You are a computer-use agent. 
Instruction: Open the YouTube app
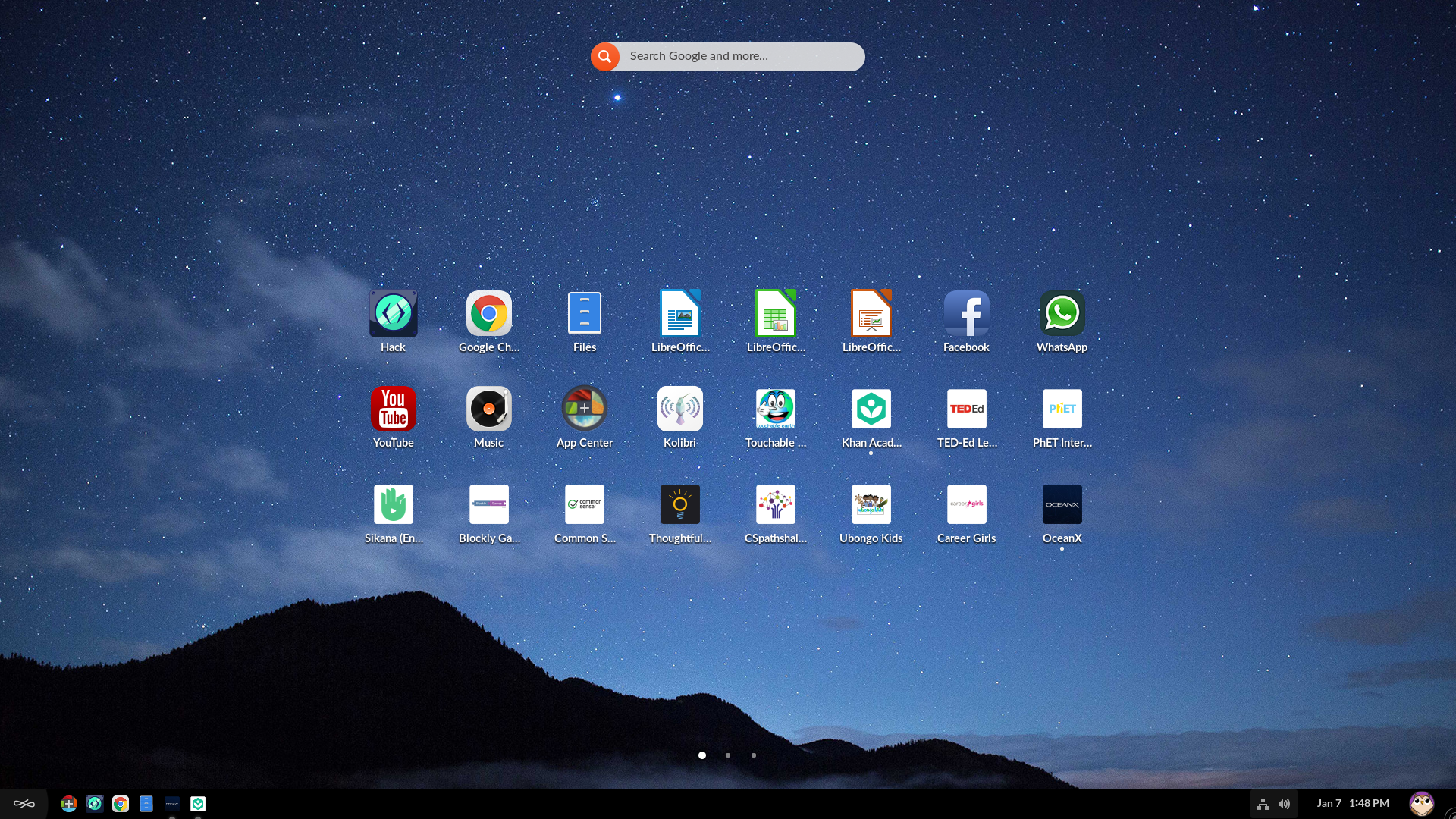393,409
